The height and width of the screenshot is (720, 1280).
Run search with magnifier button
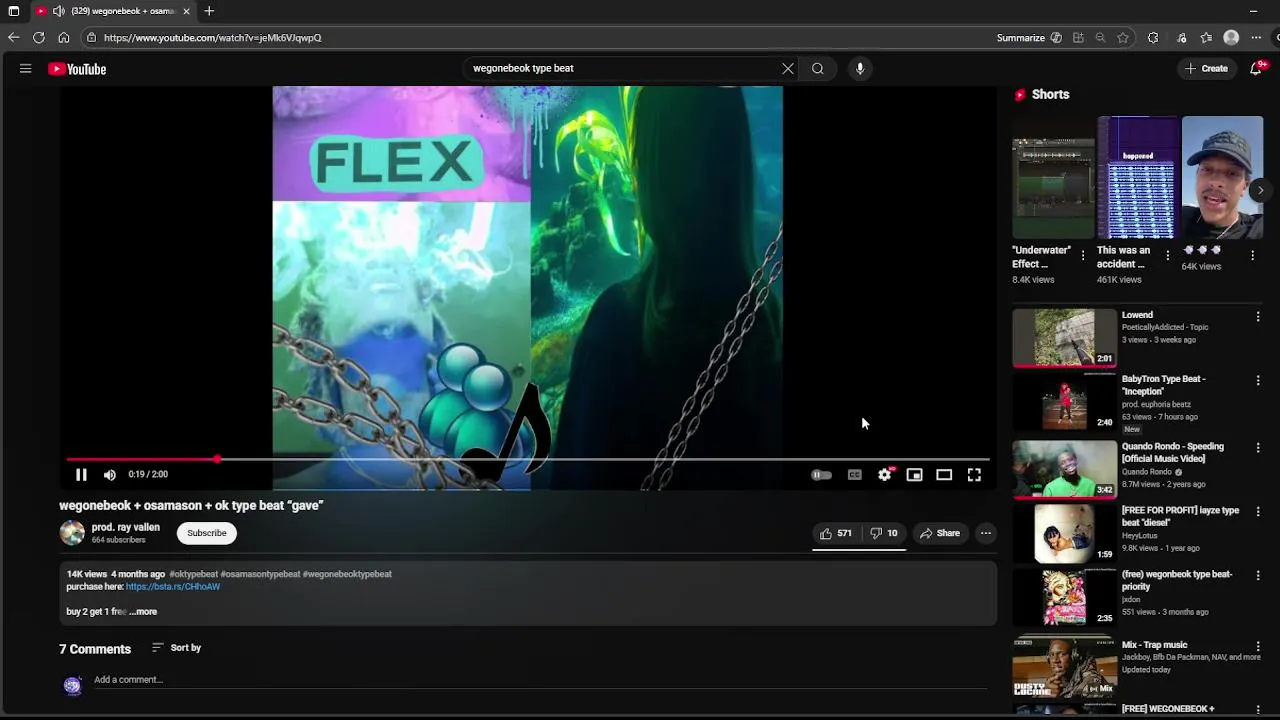pos(818,69)
